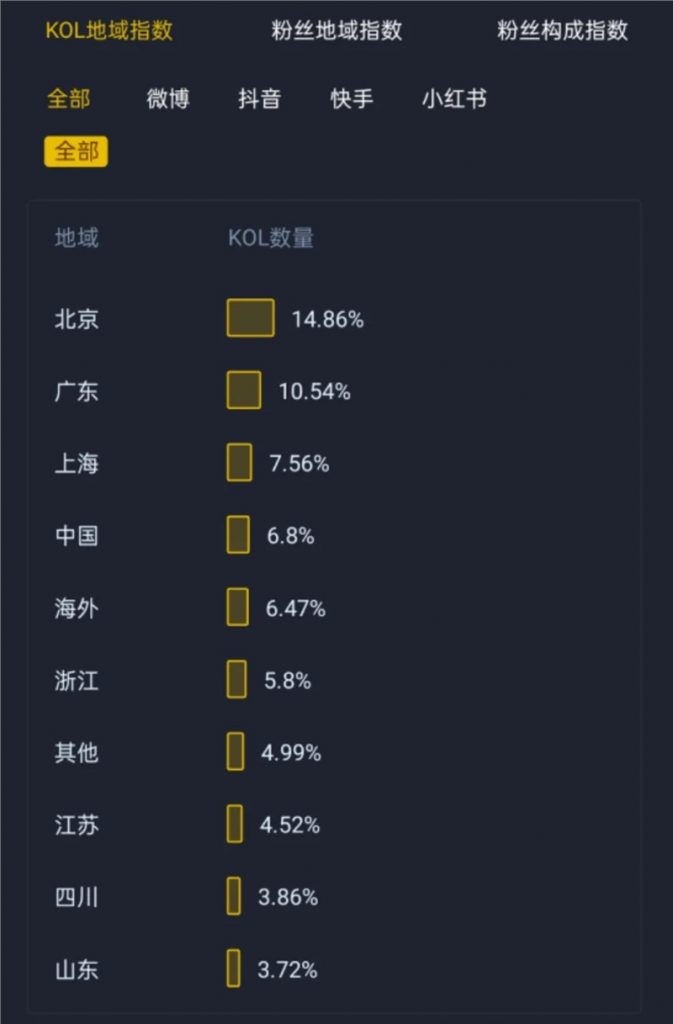673x1024 pixels.
Task: Select the 江苏 region label
Action: tap(76, 825)
